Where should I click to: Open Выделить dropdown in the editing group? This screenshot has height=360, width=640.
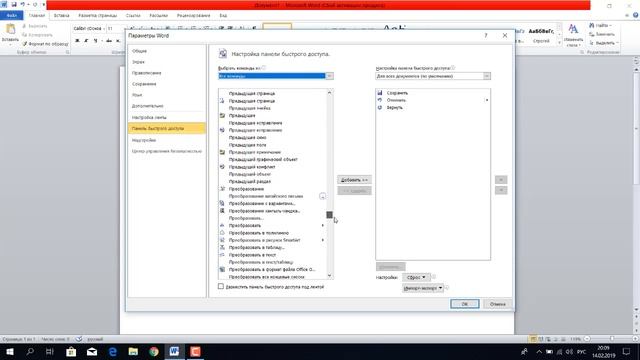pyautogui.click(x=604, y=43)
